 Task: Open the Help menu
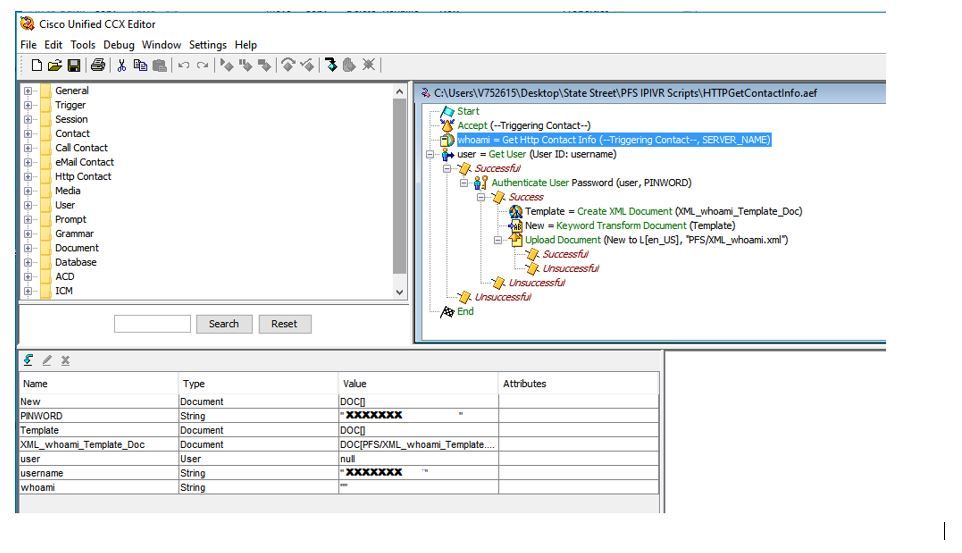click(x=245, y=45)
